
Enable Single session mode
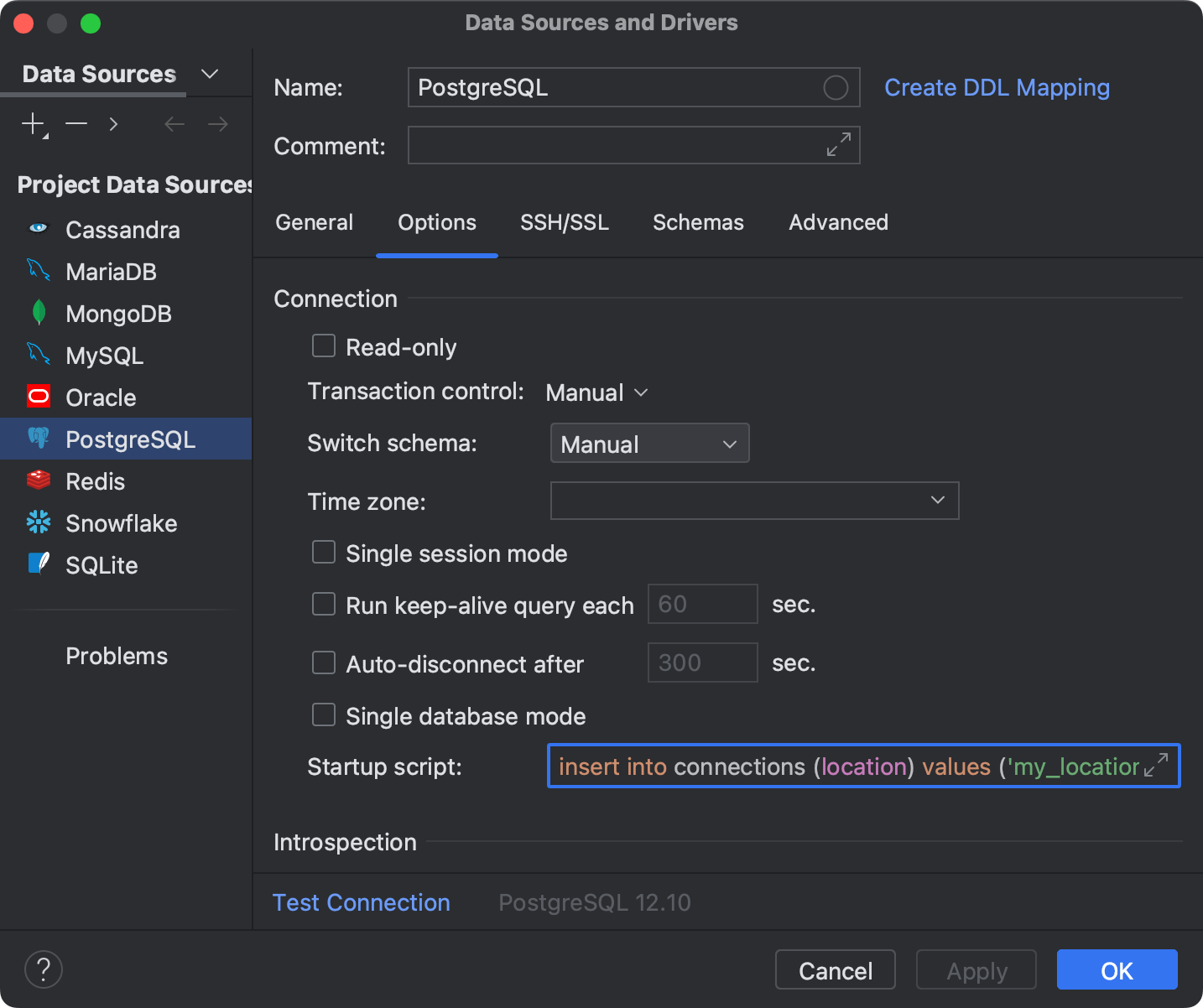click(324, 552)
